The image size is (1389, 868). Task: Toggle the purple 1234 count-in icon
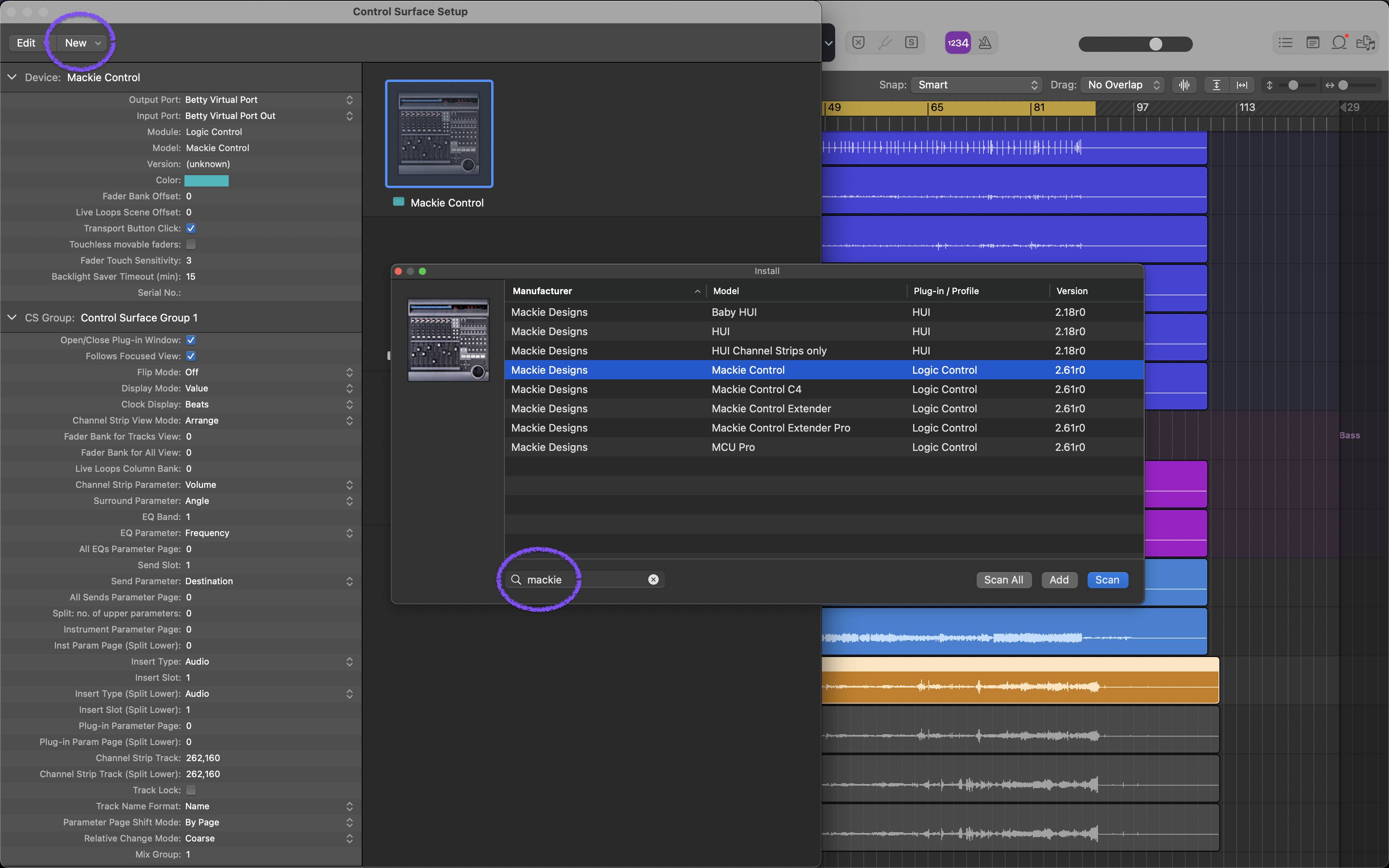(x=957, y=43)
